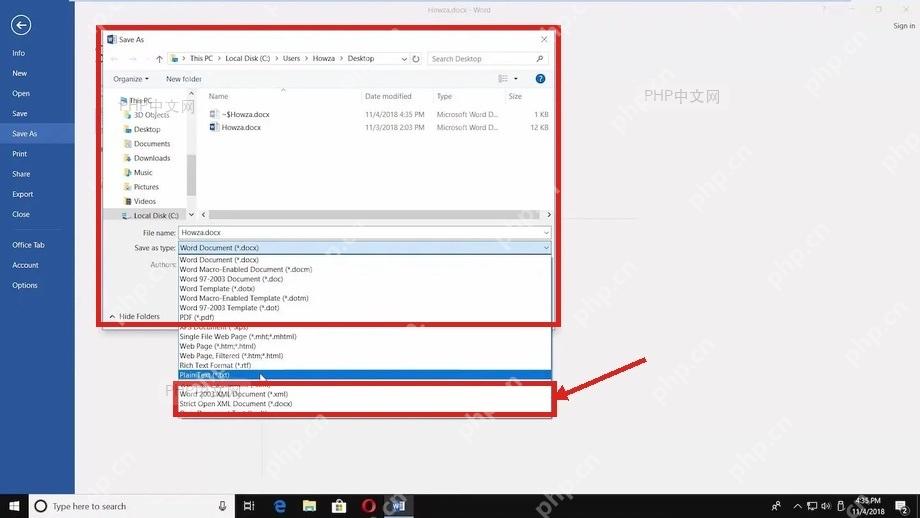Choose Word 2003 XML Document (*.xml)
Screen dimensions: 920x518
[234, 394]
